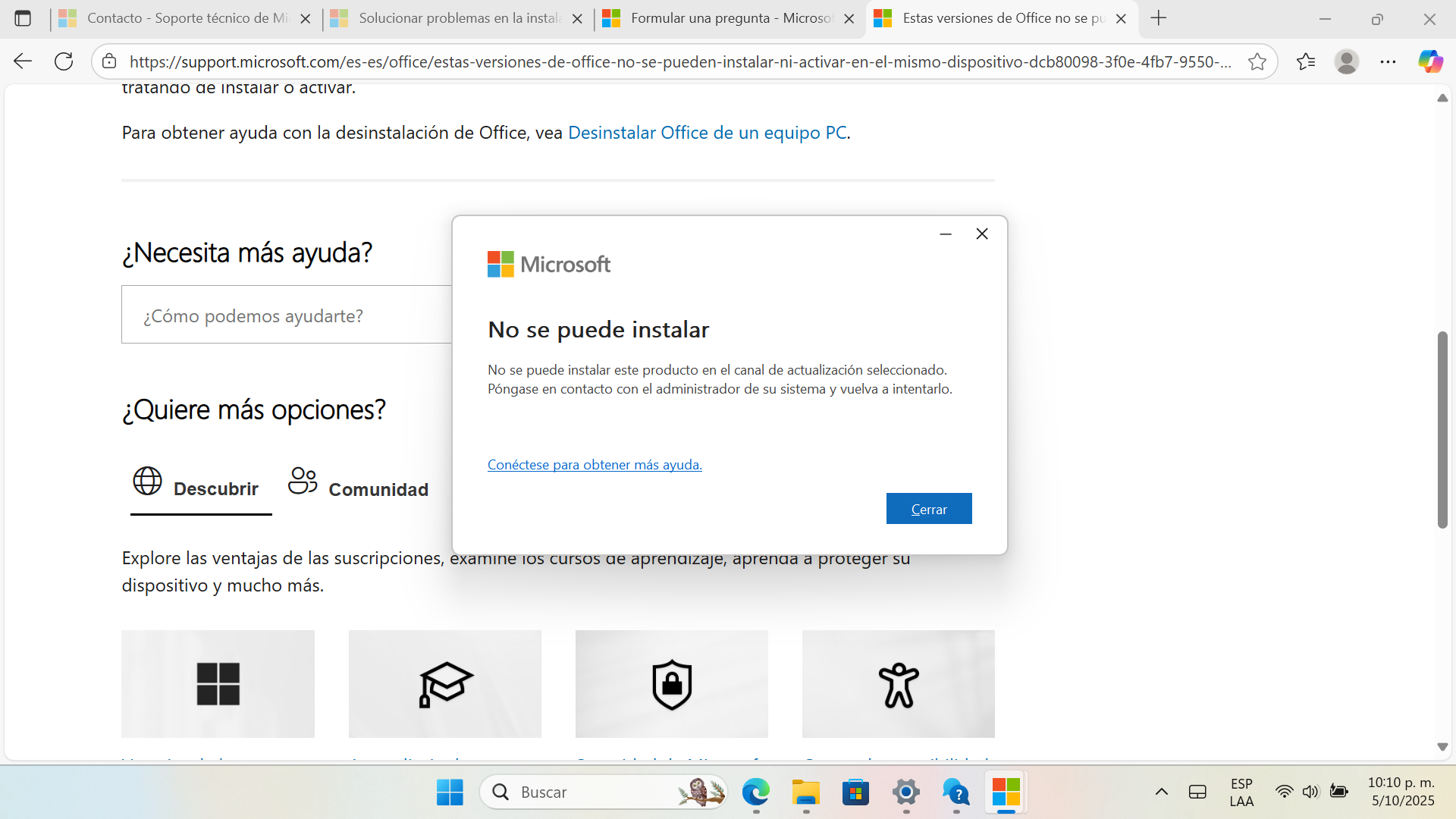Viewport: 1456px width, 819px height.
Task: Open File Explorer from the taskbar
Action: [806, 792]
